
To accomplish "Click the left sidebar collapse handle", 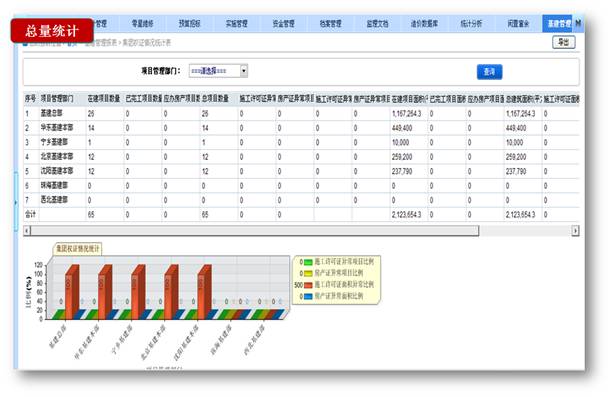I will [x=16, y=202].
